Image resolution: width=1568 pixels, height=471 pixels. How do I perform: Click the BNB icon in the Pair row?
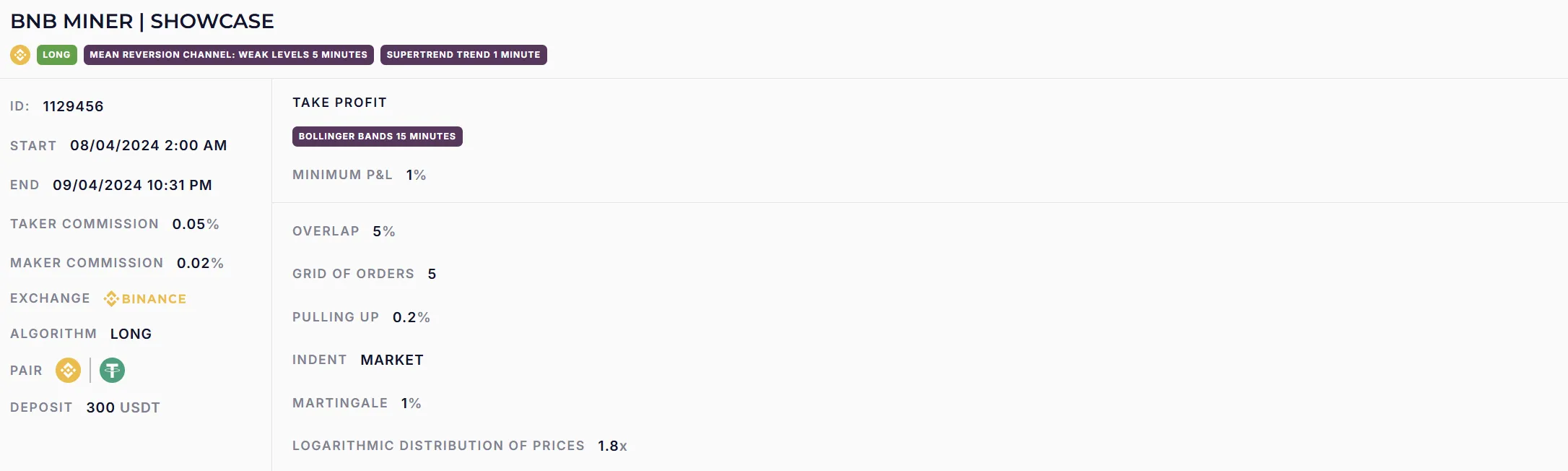[x=68, y=371]
